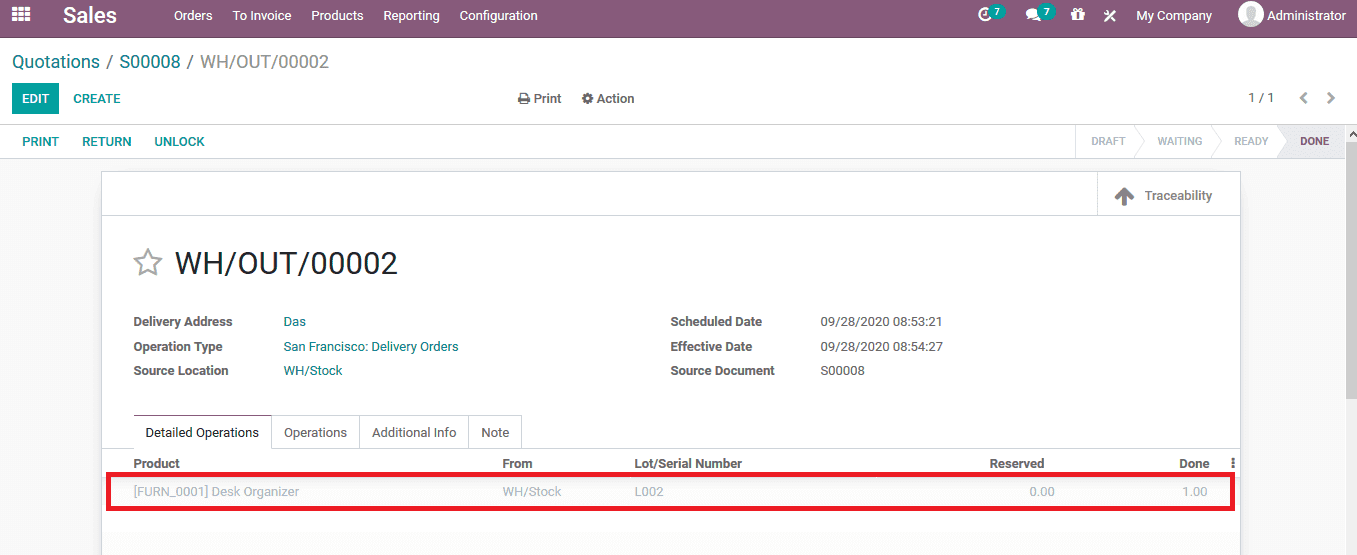Click the Administrator avatar picture

pyautogui.click(x=1250, y=15)
